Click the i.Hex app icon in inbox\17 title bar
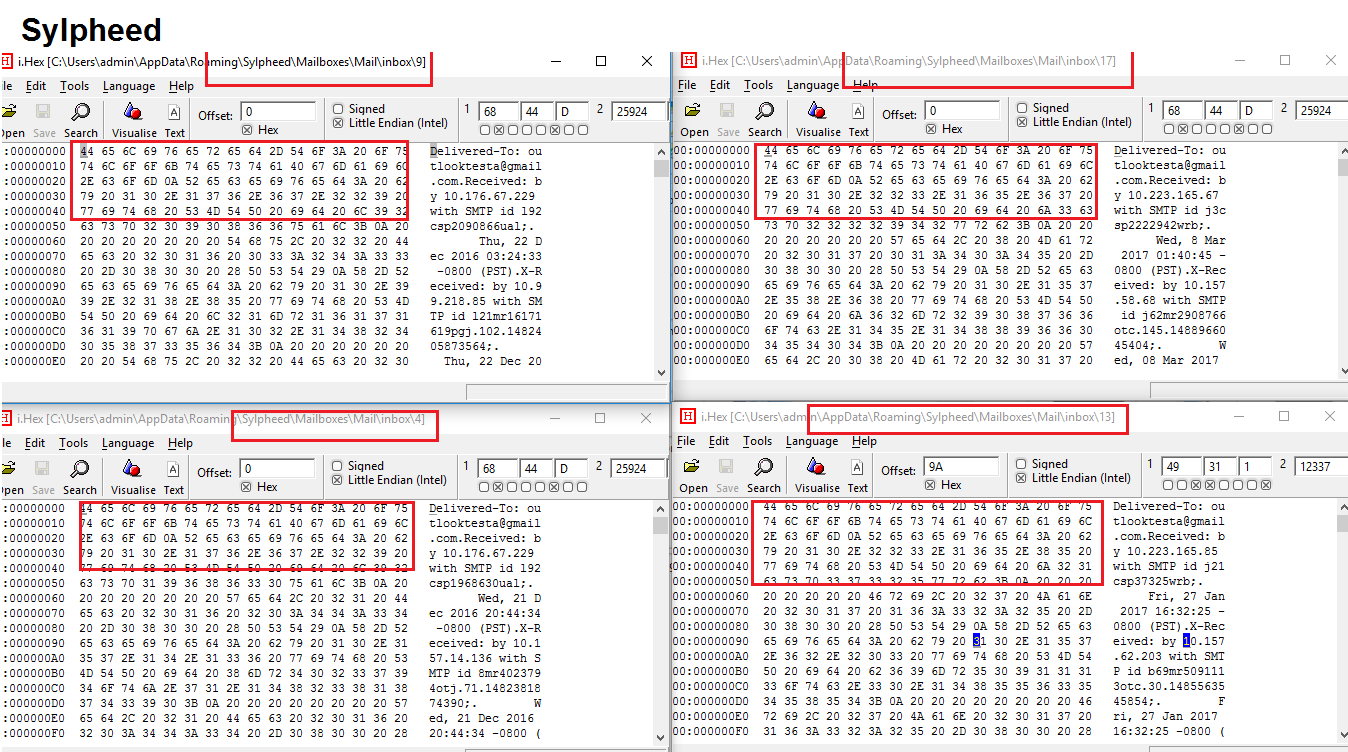The height and width of the screenshot is (752, 1348). (689, 60)
